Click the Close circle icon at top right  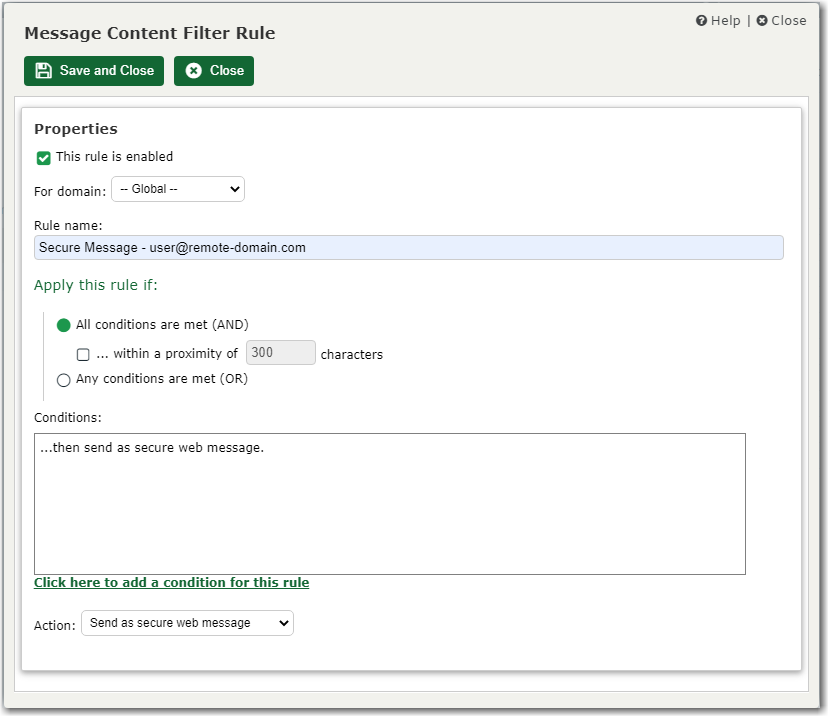coord(762,20)
